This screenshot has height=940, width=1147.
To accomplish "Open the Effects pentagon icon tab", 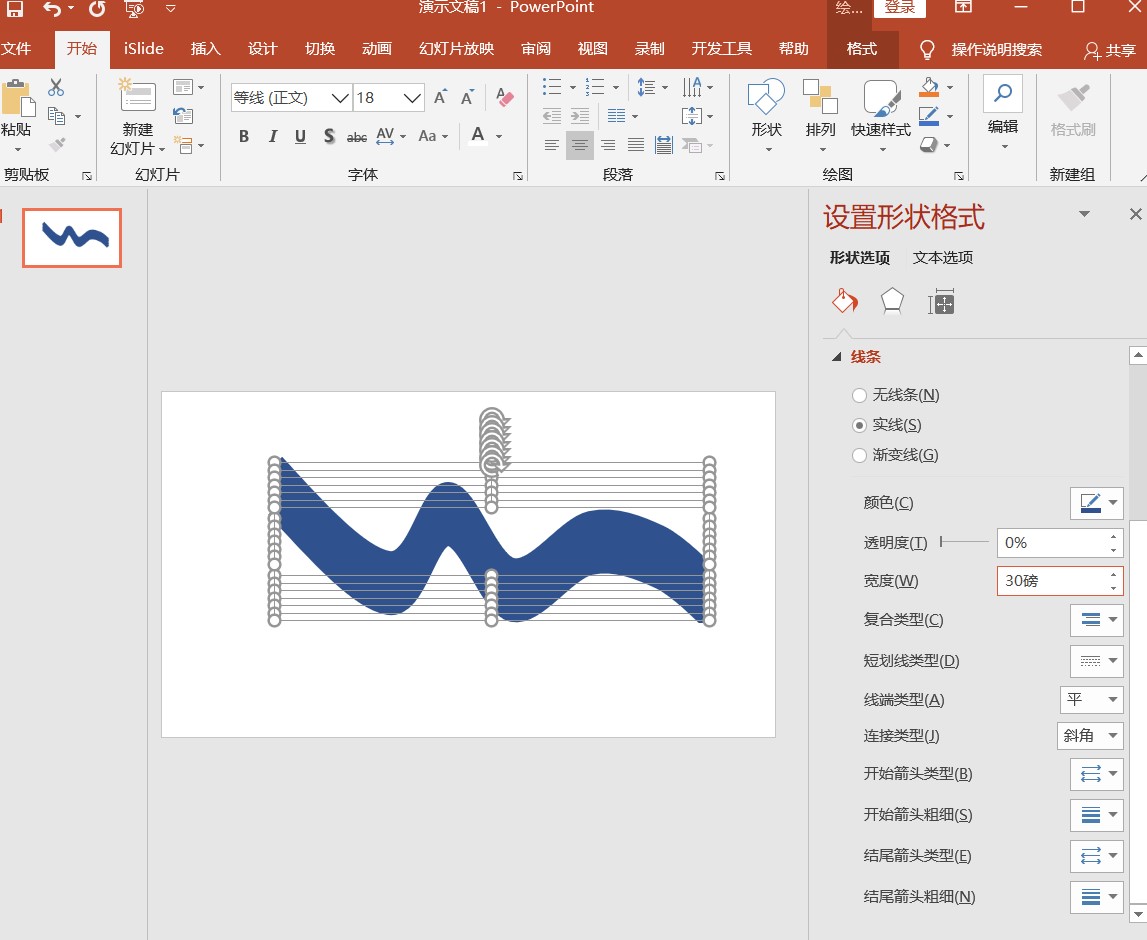I will [892, 301].
